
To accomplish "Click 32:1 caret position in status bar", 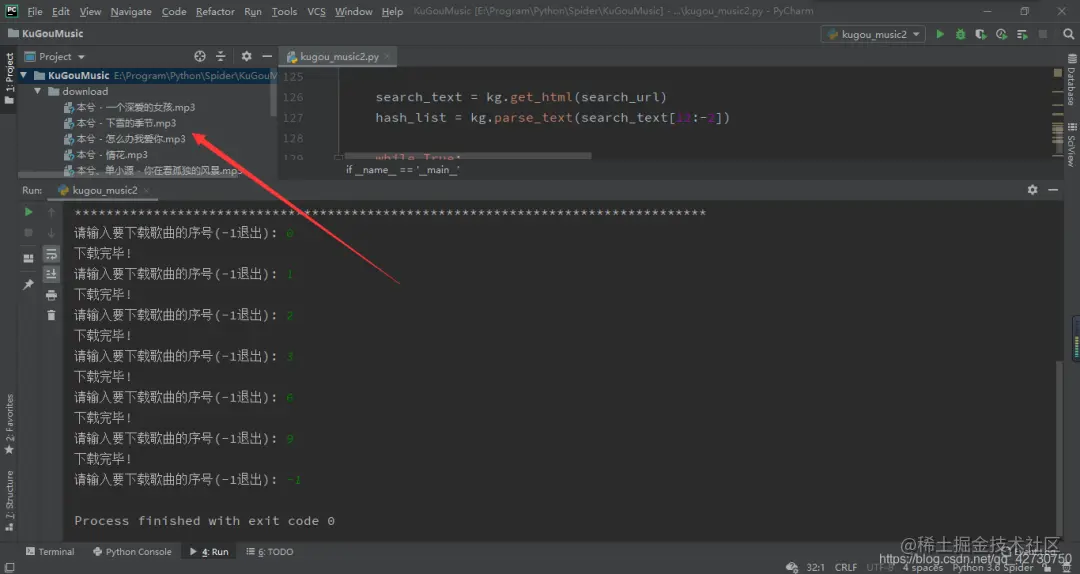I will (x=816, y=567).
